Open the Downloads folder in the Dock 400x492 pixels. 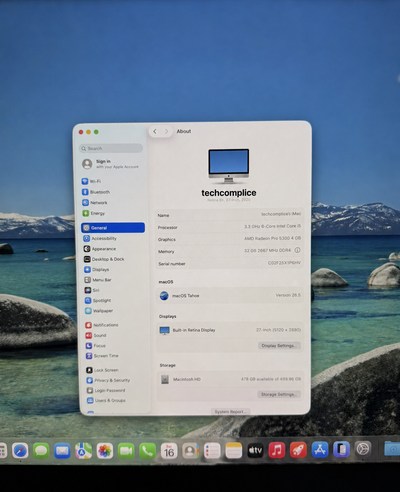(x=392, y=448)
